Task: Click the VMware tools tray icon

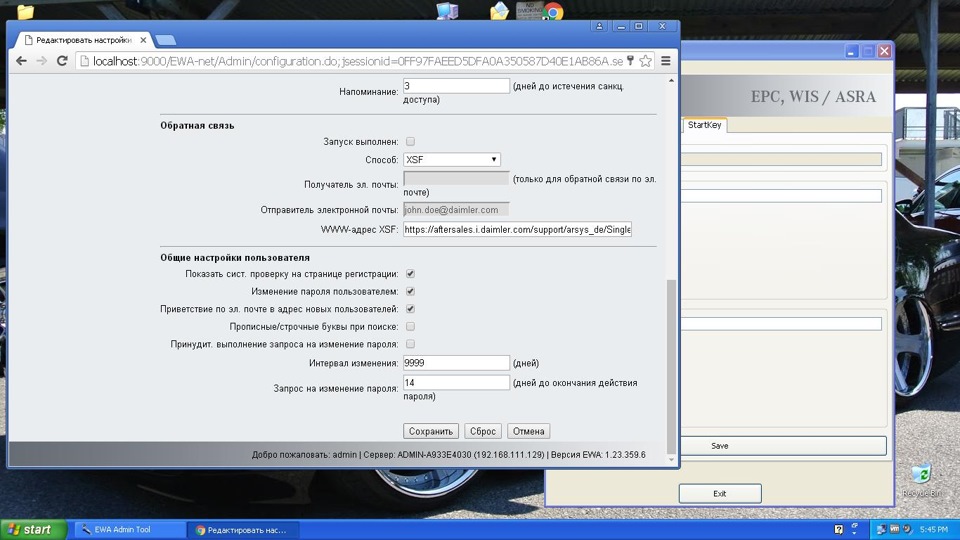Action: click(x=894, y=530)
